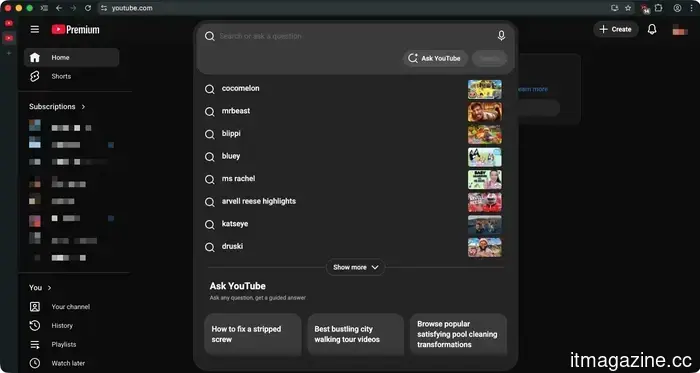Click the Create button
This screenshot has width=700, height=373.
(616, 29)
